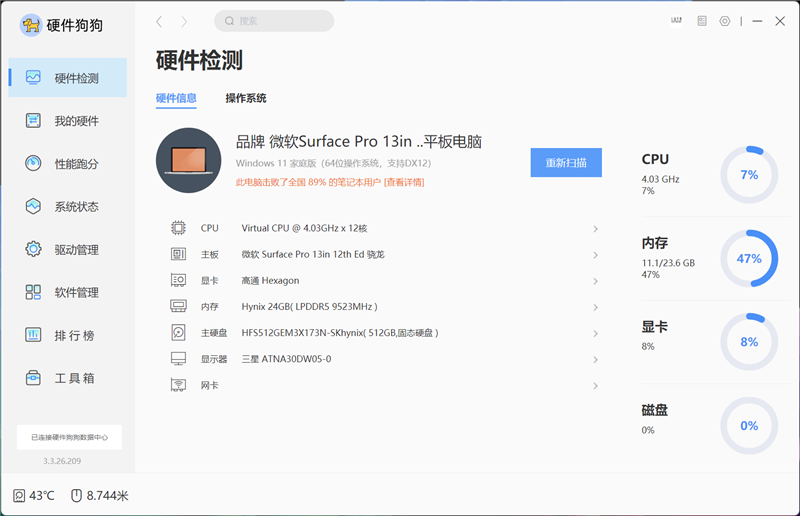Viewport: 800px width, 516px height.
Task: Go forward with right arrow
Action: click(184, 21)
